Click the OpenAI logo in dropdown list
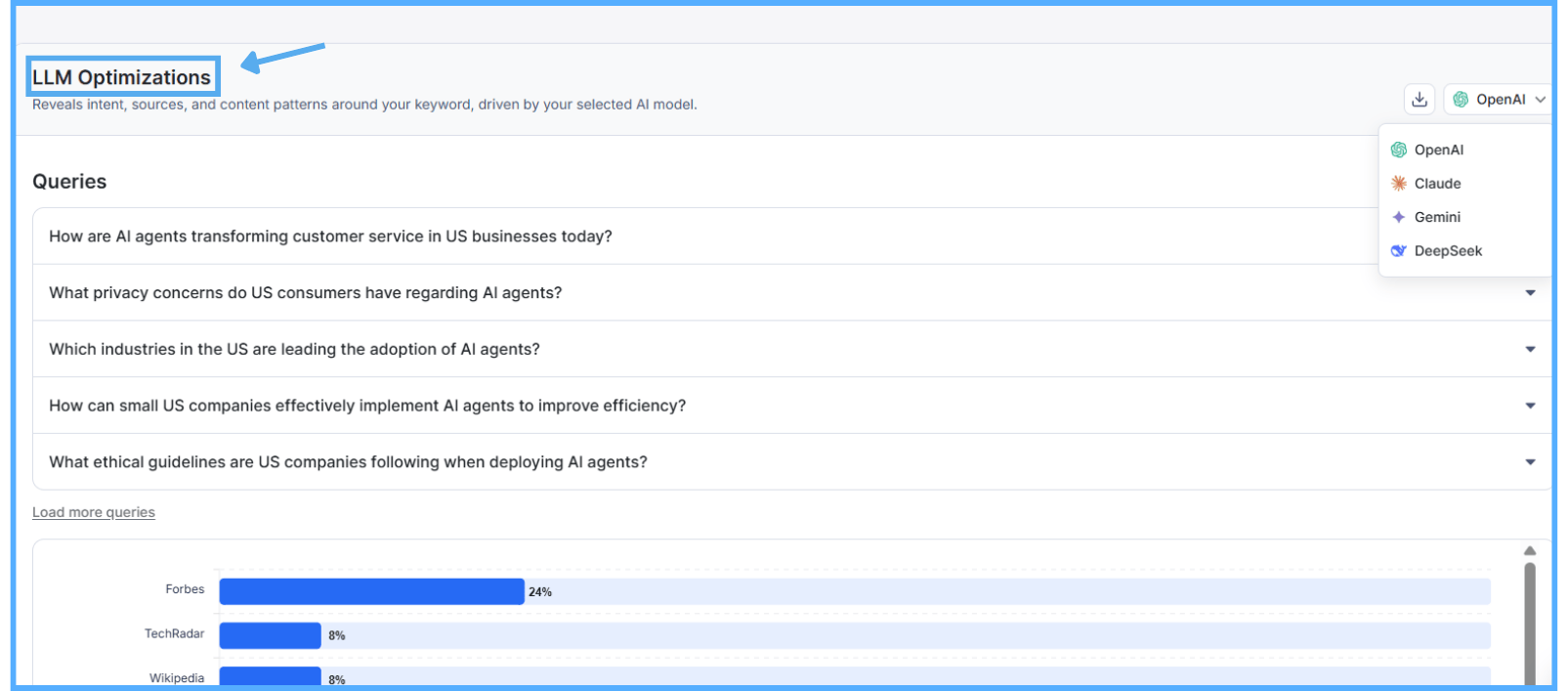This screenshot has width=1568, height=691. point(1399,150)
